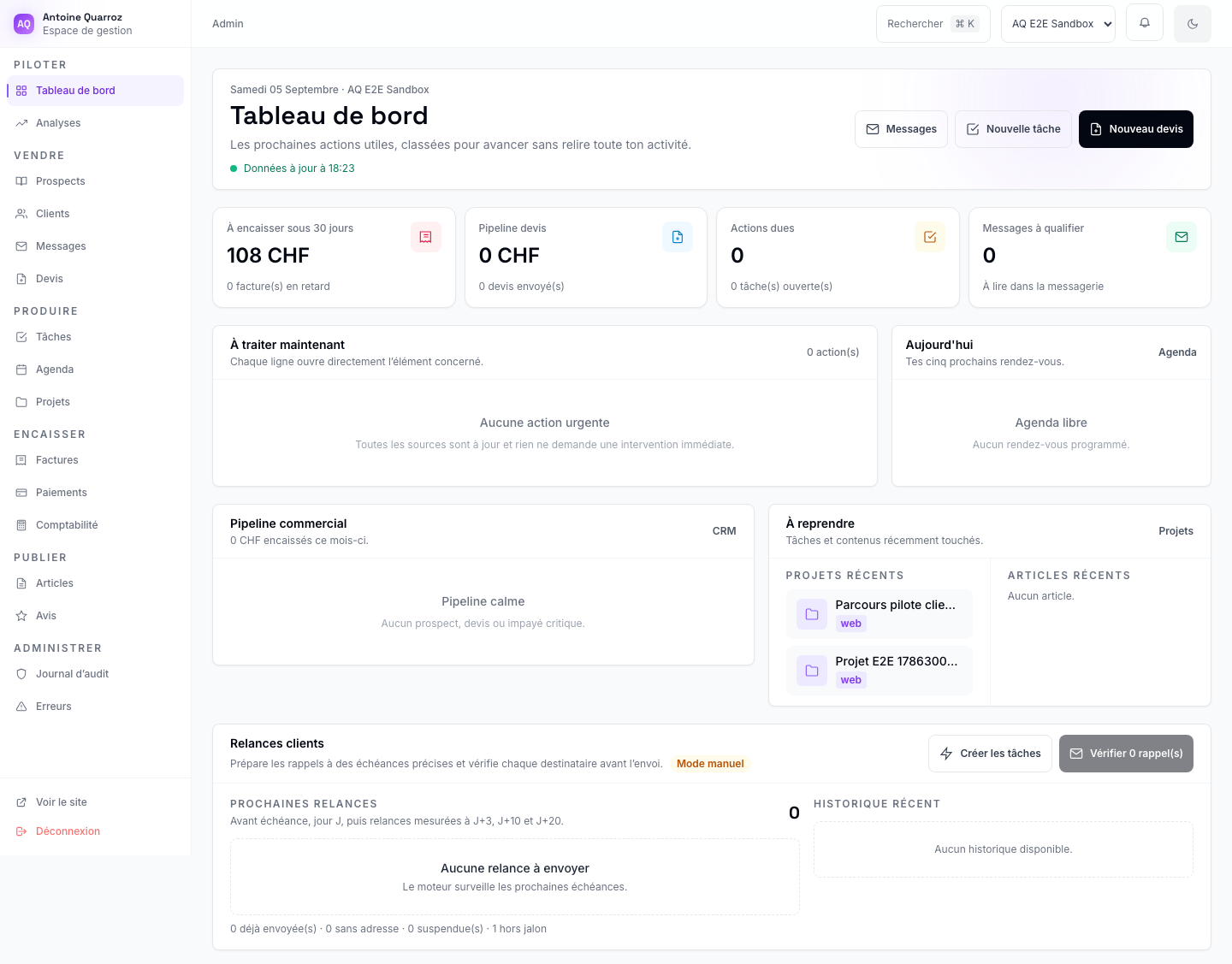The height and width of the screenshot is (964, 1232).
Task: Open the Projet E2E 1786300... project
Action: click(x=880, y=671)
